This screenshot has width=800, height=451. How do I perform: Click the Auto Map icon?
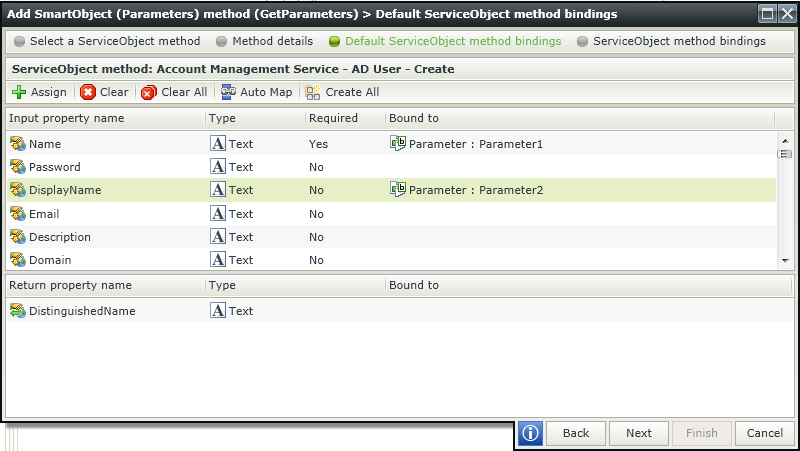click(228, 92)
